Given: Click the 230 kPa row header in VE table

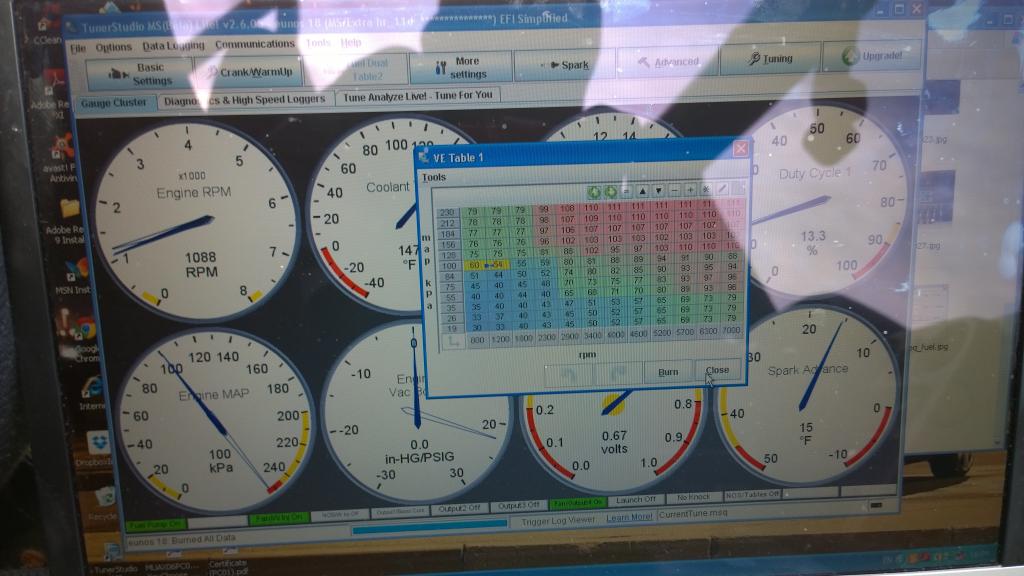Looking at the screenshot, I should click(x=447, y=213).
